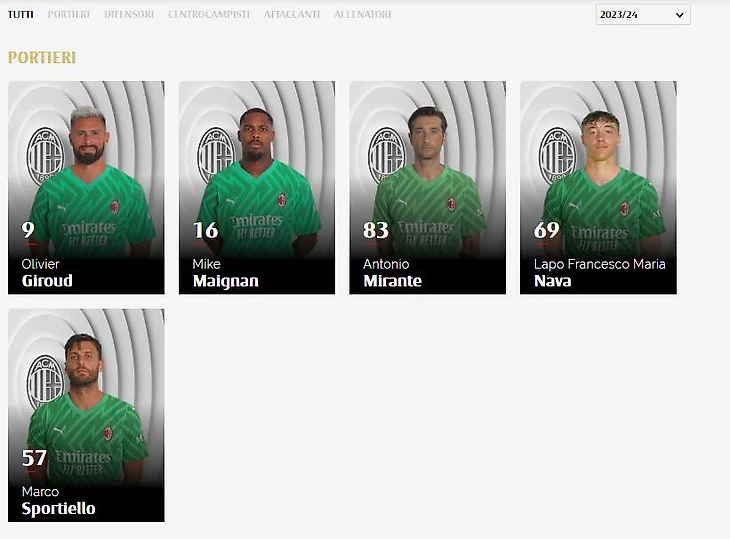The height and width of the screenshot is (539, 730).
Task: Click the Nava name link
Action: (553, 281)
